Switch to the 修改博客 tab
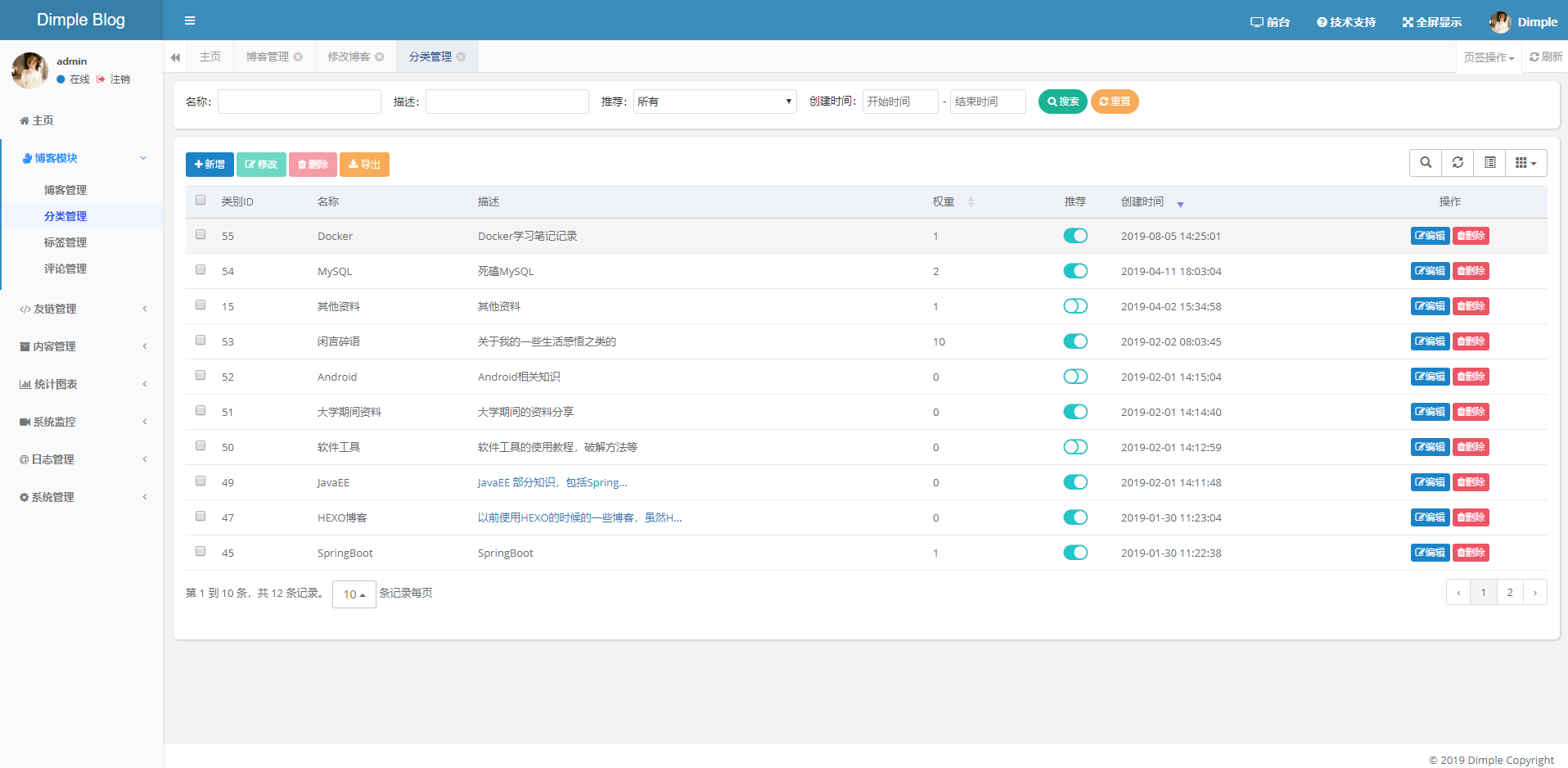 349,56
